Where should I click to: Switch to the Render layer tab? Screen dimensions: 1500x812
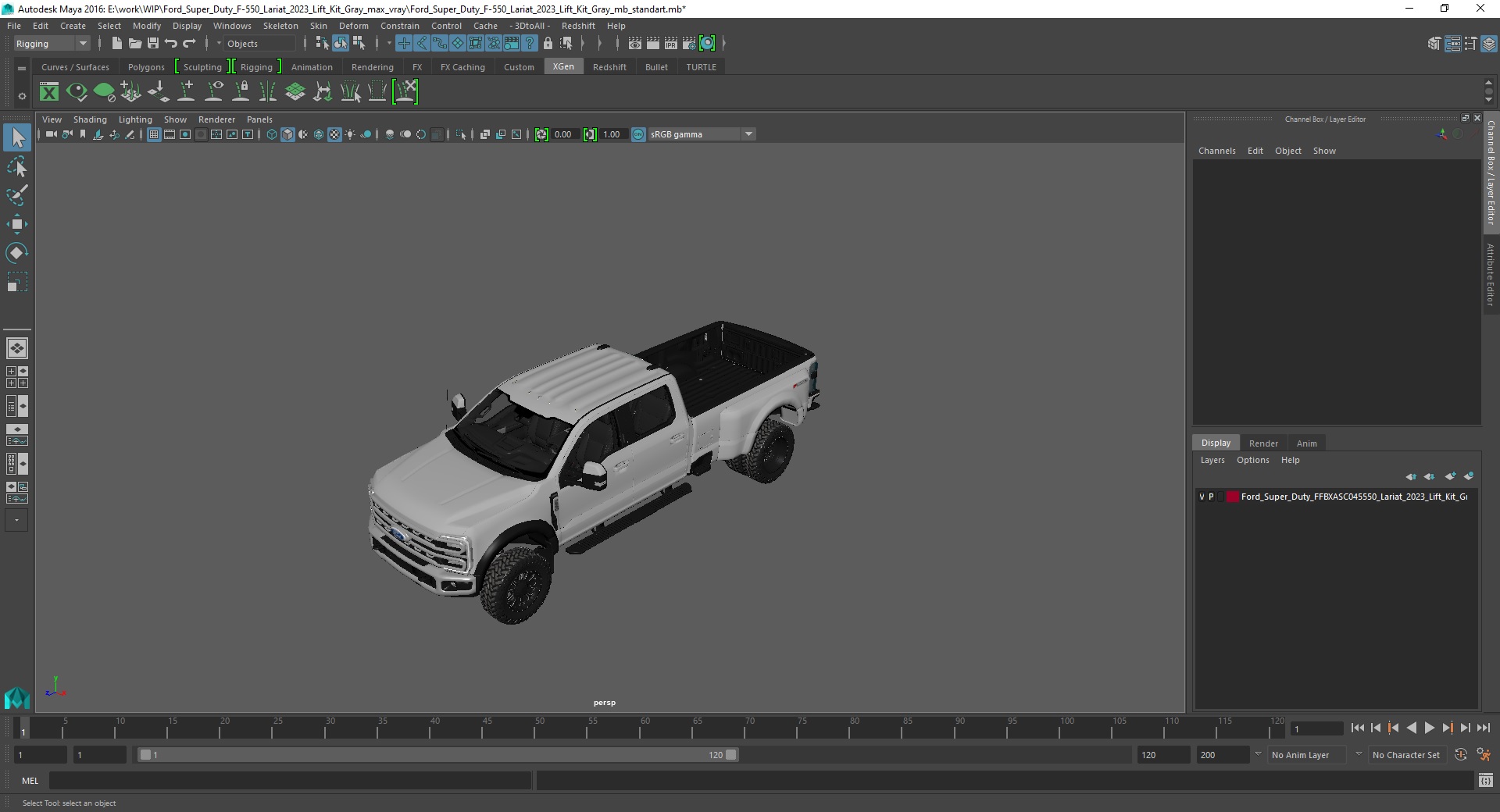[x=1263, y=443]
